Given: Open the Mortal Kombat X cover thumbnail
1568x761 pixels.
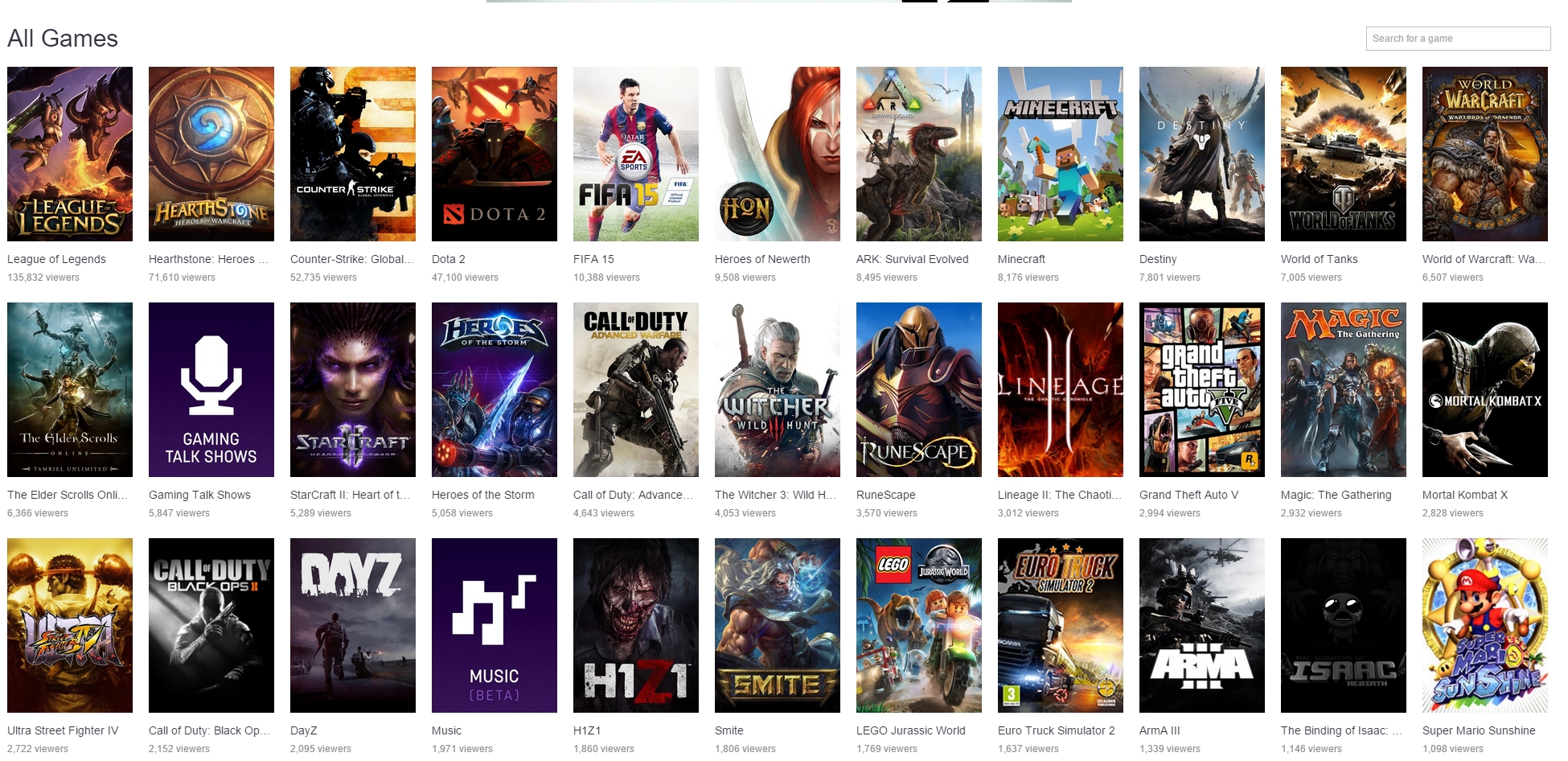Looking at the screenshot, I should click(x=1485, y=389).
